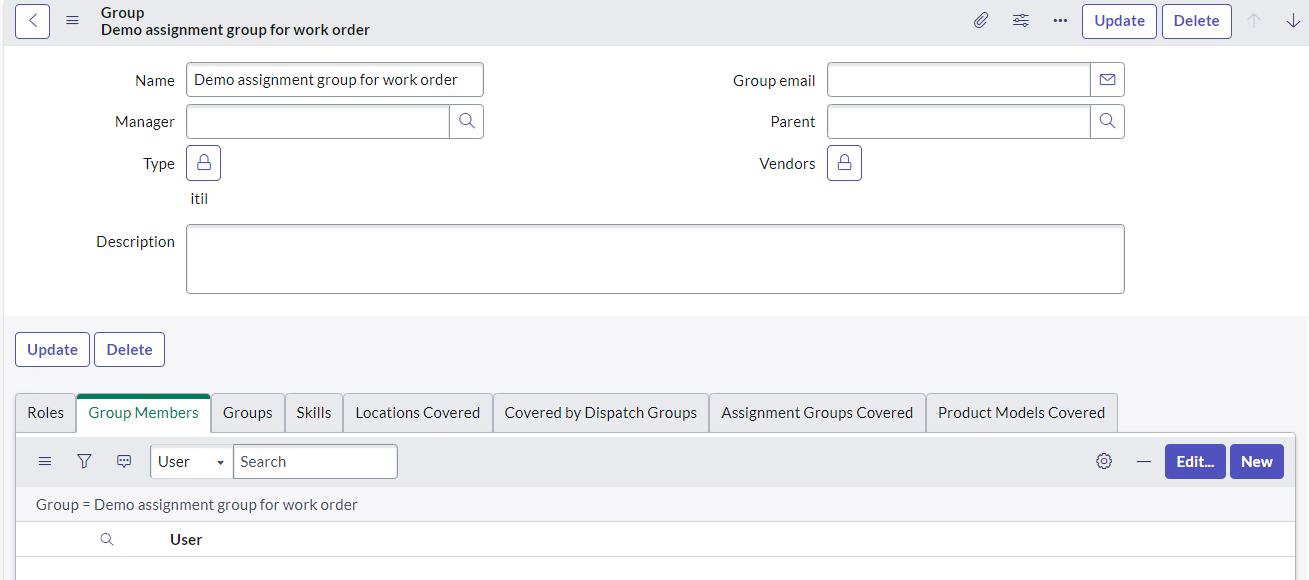1309x580 pixels.
Task: Unlock the Vendors field lock
Action: pyautogui.click(x=843, y=162)
